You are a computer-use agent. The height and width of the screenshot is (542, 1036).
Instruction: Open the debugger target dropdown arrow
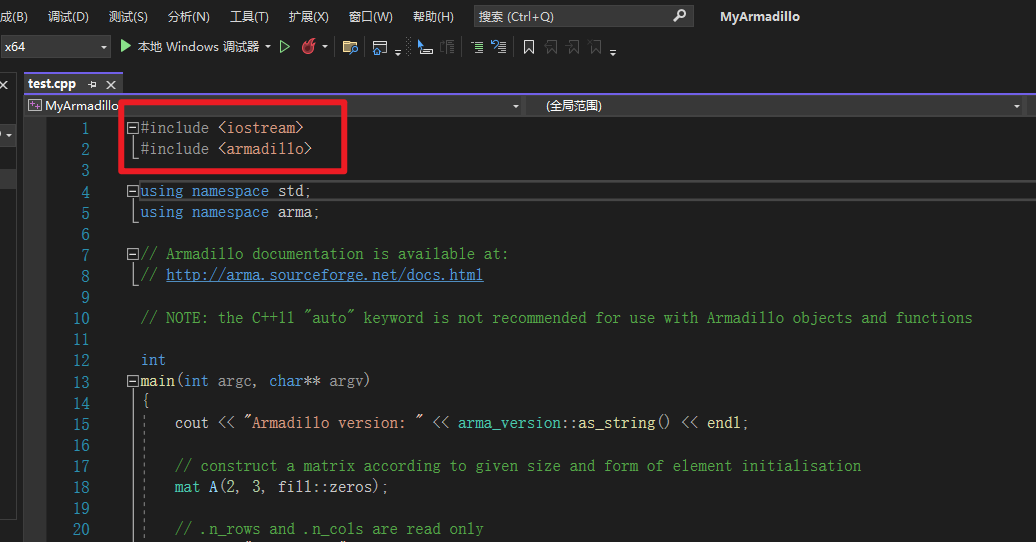268,47
